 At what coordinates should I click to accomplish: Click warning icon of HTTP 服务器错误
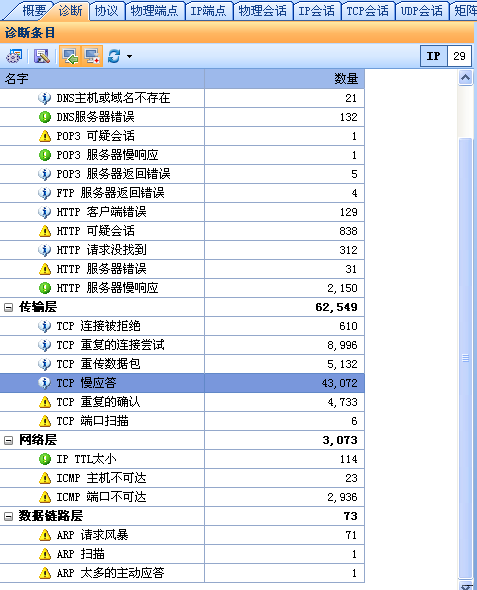coord(45,269)
